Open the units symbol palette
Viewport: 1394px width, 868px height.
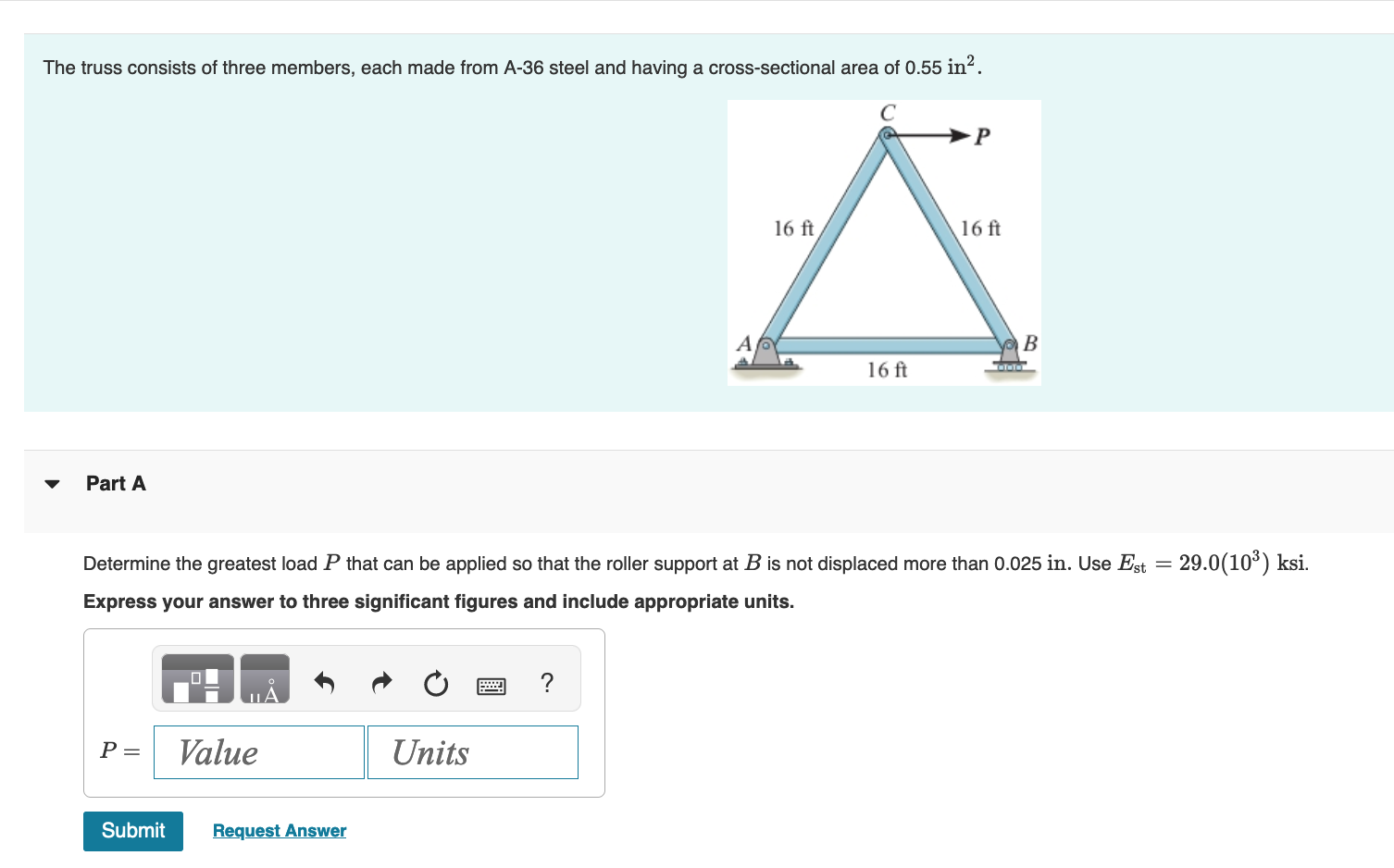coord(265,678)
